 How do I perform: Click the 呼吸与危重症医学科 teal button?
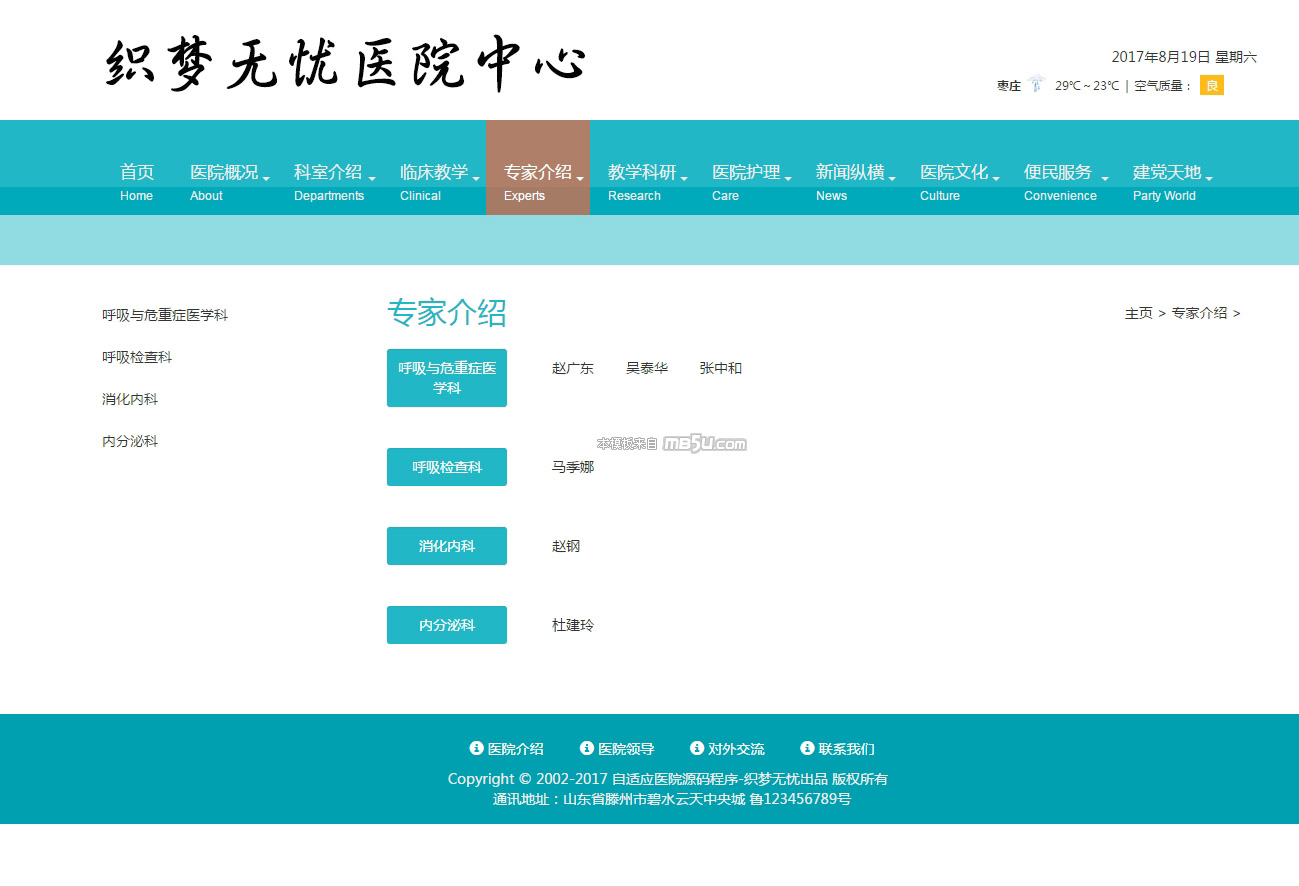point(447,378)
